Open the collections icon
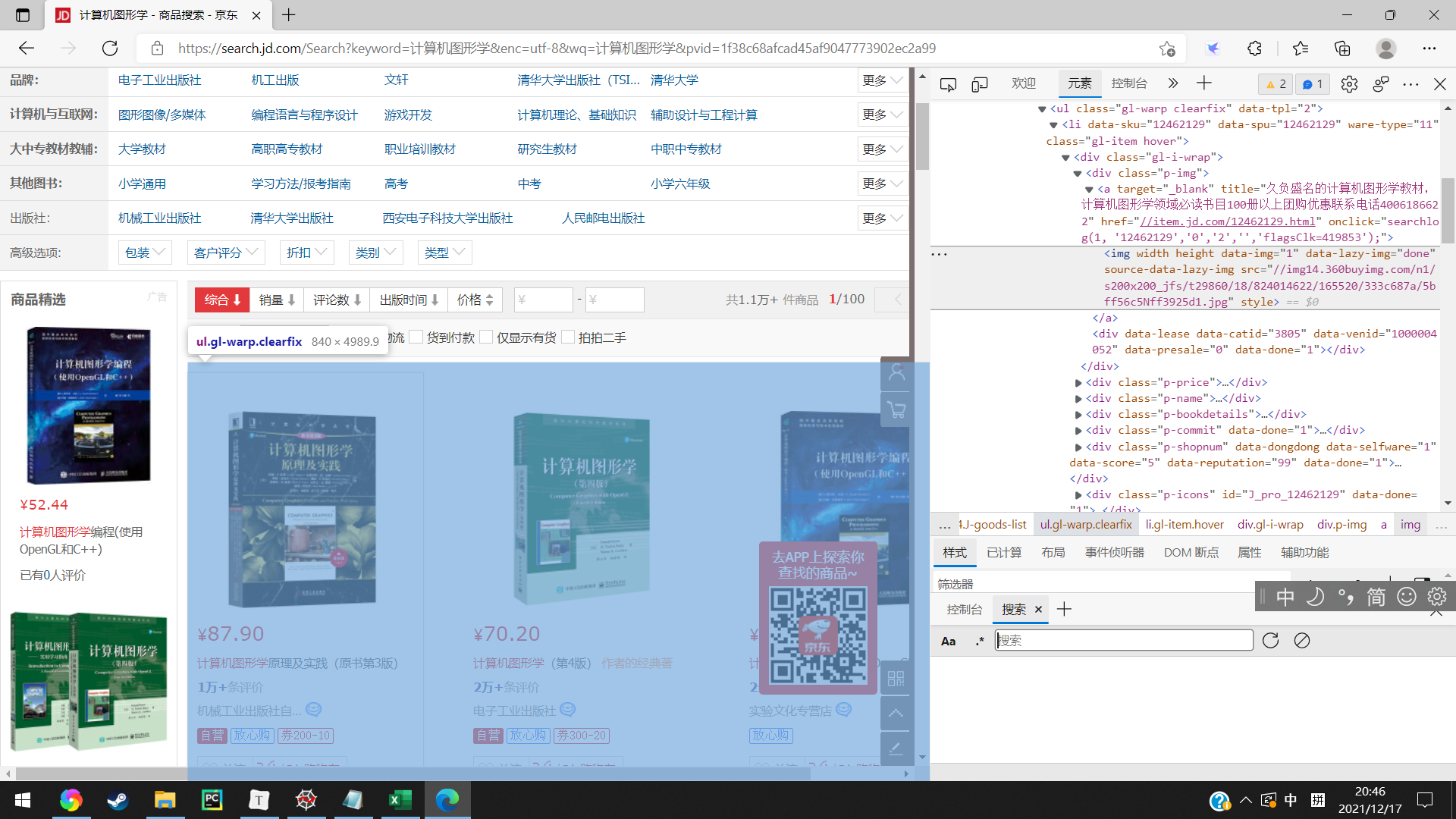Screen dimensions: 1456x819 [x=1342, y=49]
